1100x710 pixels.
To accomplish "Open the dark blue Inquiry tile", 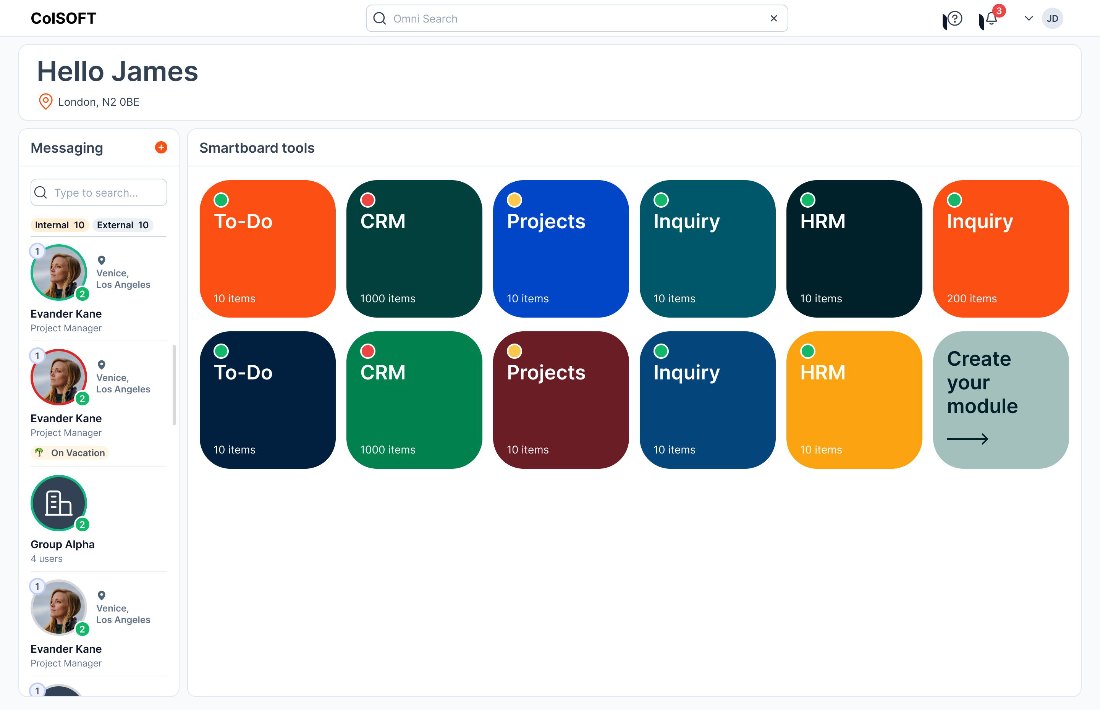I will point(708,400).
